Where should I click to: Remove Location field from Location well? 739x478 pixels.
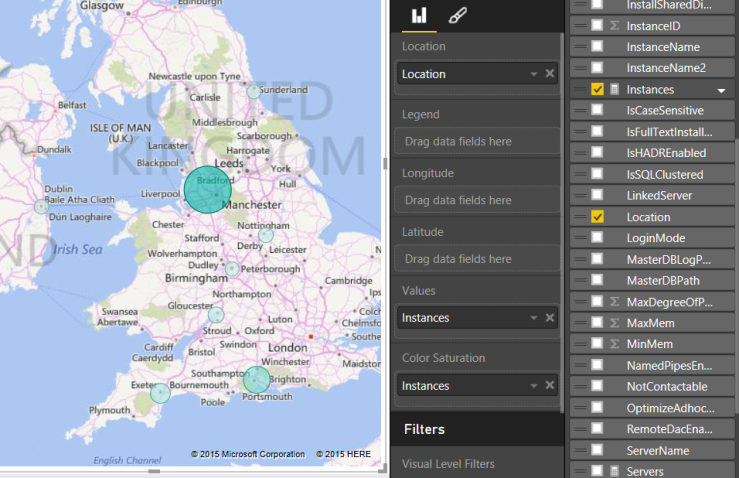[550, 74]
